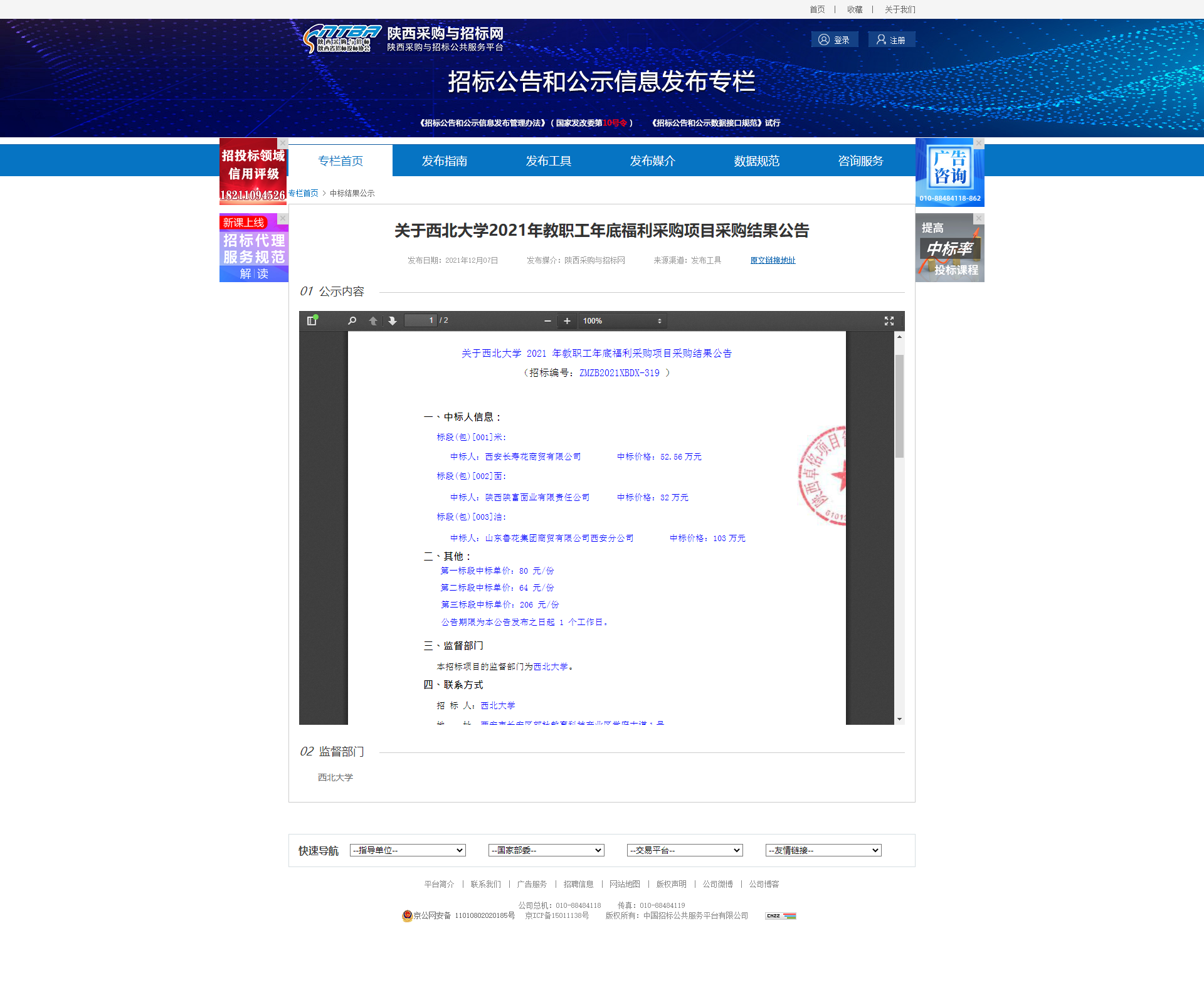Viewport: 1204px width, 985px height.
Task: Expand the 指导单位 quick navigation dropdown
Action: click(408, 850)
